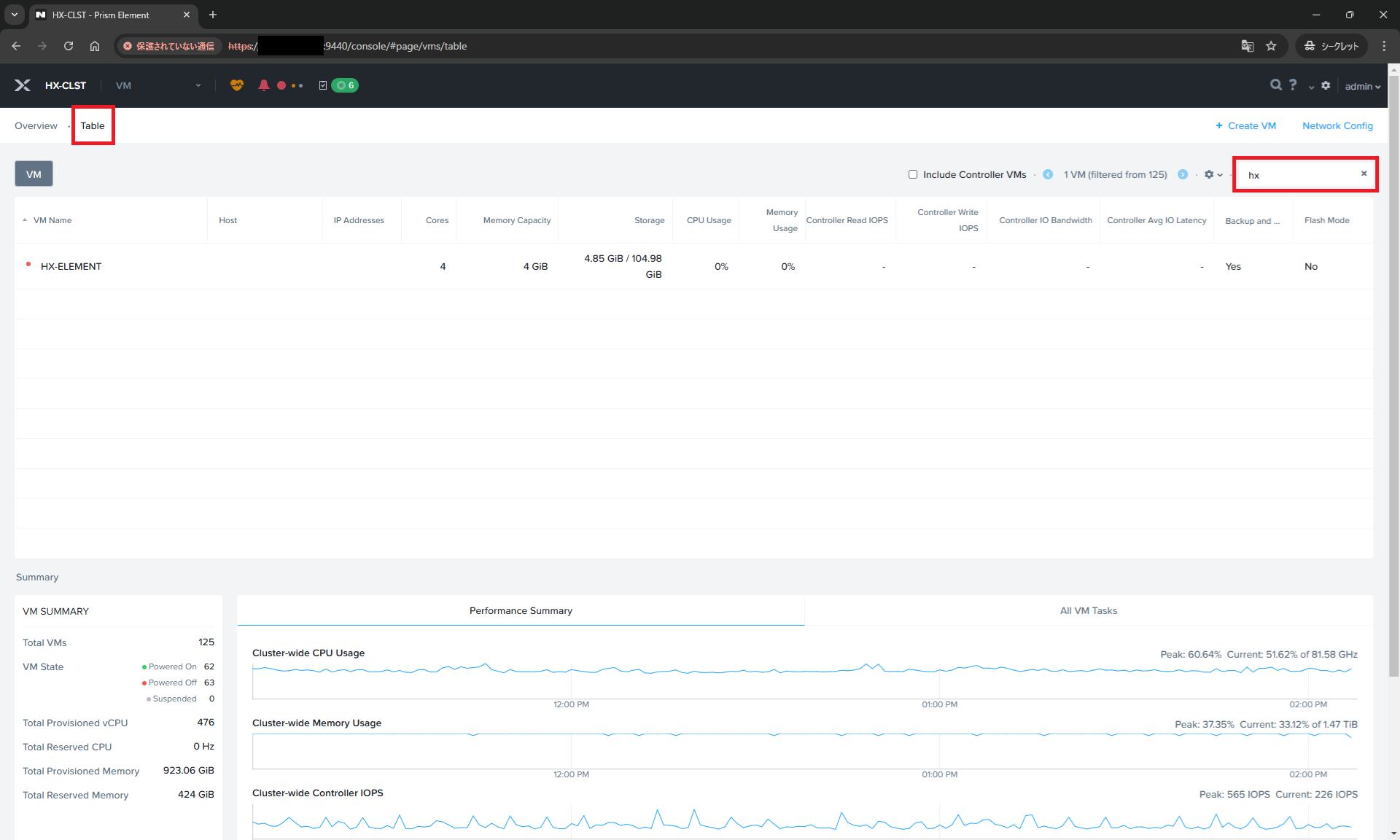Sort by Controller Avg IO Latency column
Image resolution: width=1400 pixels, height=840 pixels.
pyautogui.click(x=1156, y=220)
